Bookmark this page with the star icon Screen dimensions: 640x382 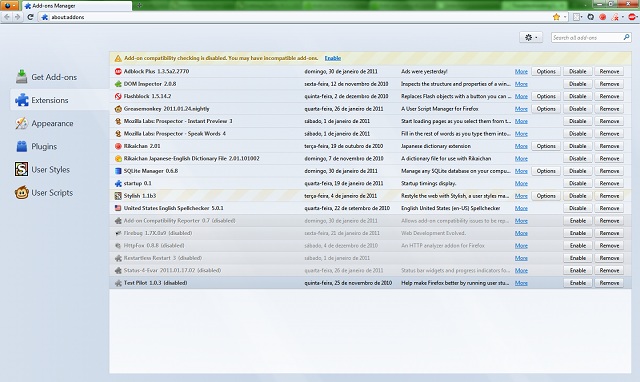pos(556,17)
